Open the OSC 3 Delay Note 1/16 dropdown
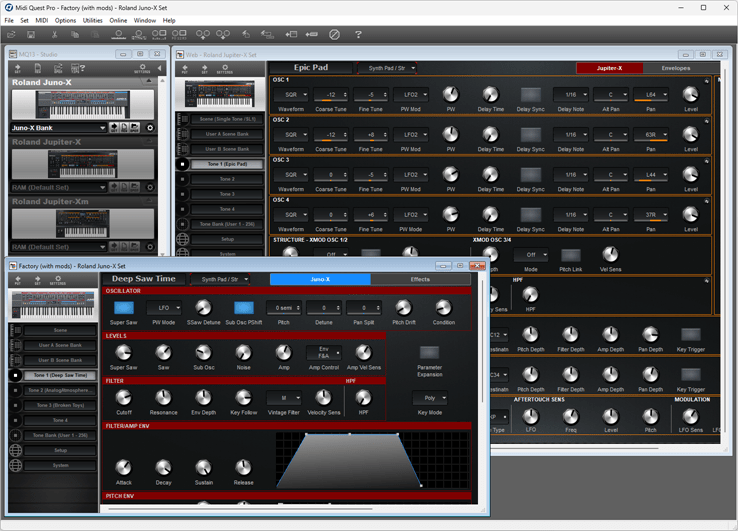The height and width of the screenshot is (531, 738). [x=571, y=175]
